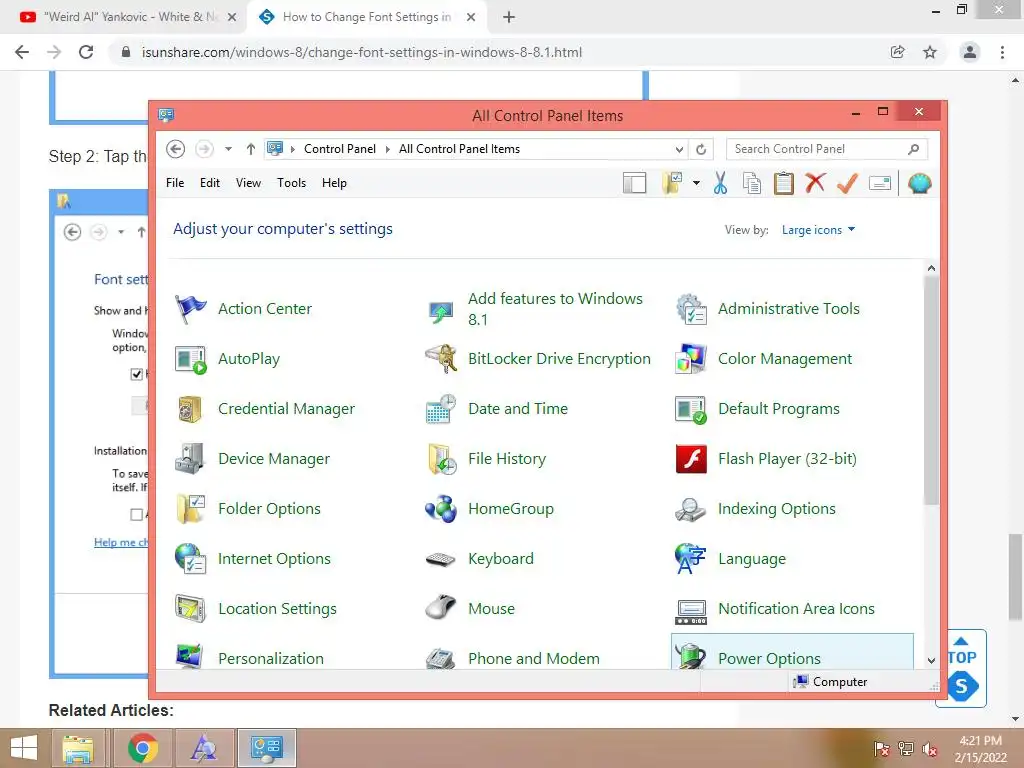This screenshot has height=768, width=1024.
Task: Bookmark this page with the star icon
Action: [x=930, y=52]
